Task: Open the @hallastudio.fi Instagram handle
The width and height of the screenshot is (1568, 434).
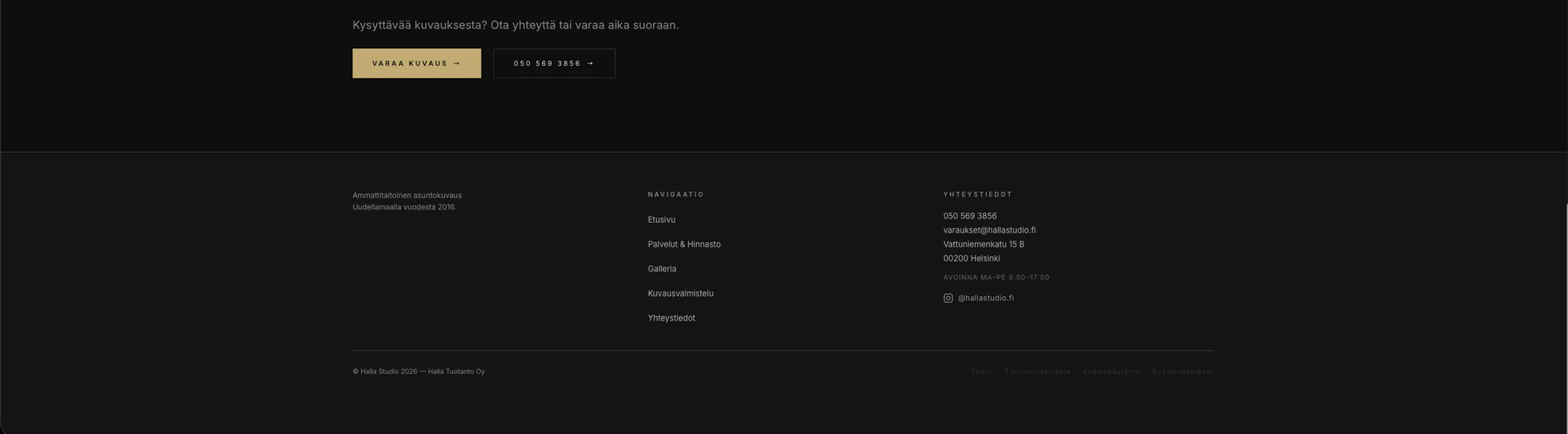Action: click(x=986, y=298)
